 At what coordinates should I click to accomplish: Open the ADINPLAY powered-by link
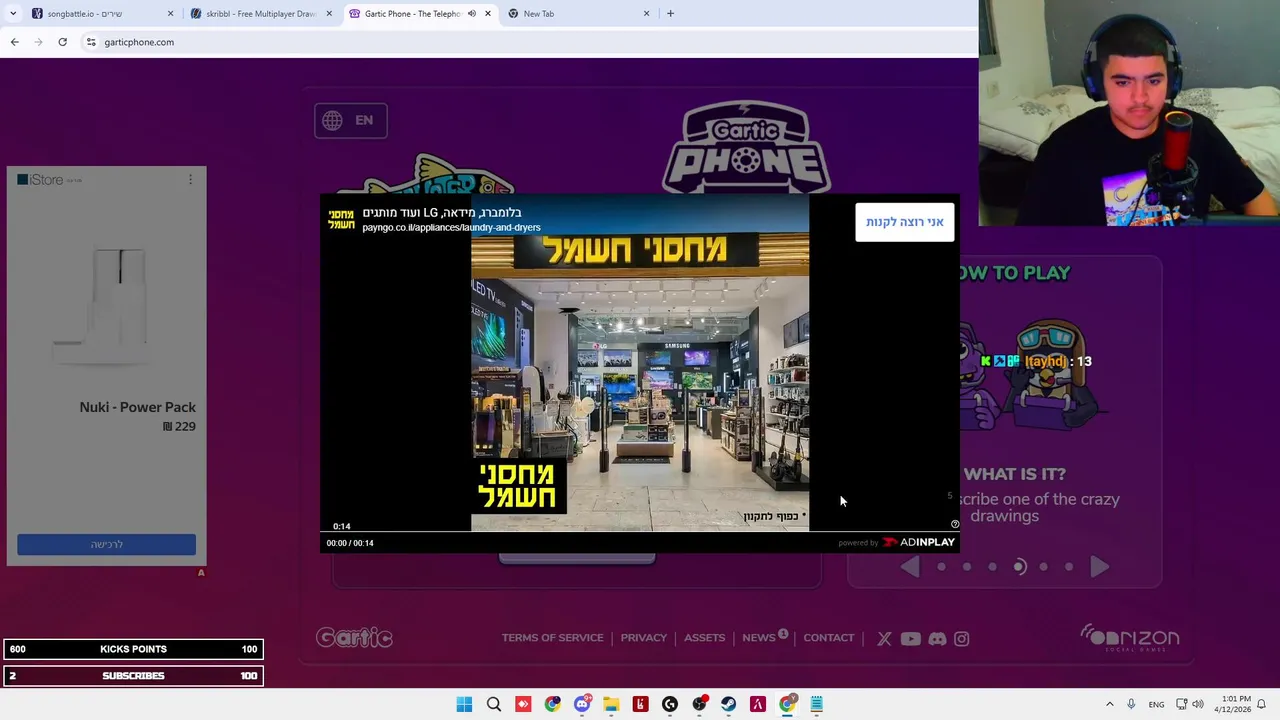pos(897,542)
